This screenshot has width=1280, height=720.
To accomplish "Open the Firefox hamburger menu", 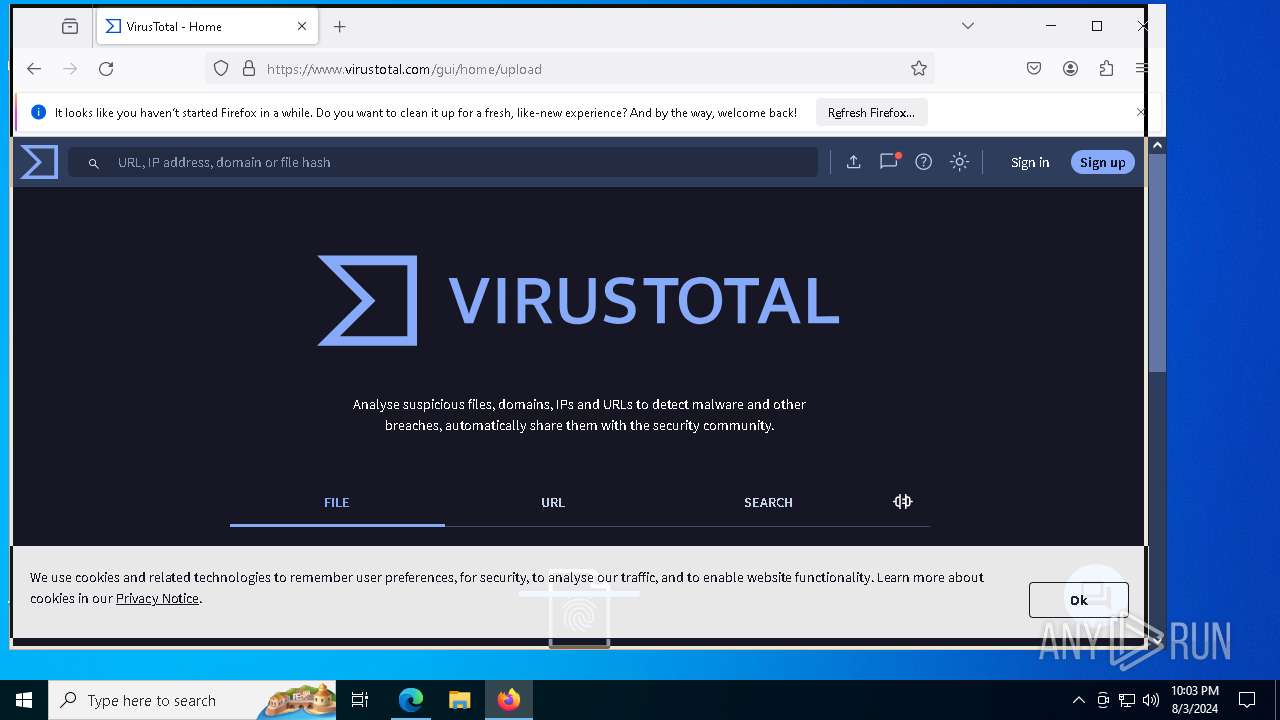I will [x=1141, y=69].
